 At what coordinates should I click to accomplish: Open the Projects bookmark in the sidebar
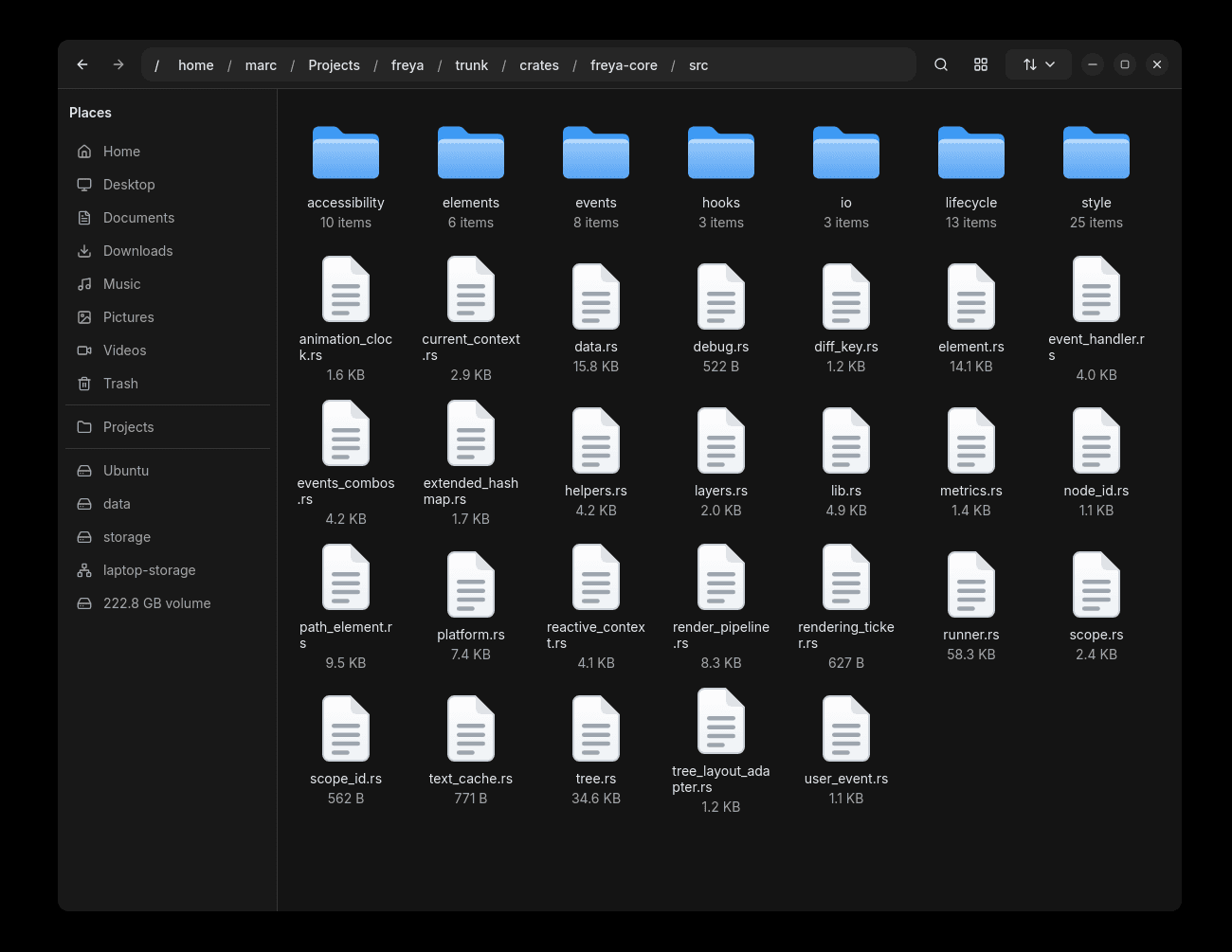(168, 427)
